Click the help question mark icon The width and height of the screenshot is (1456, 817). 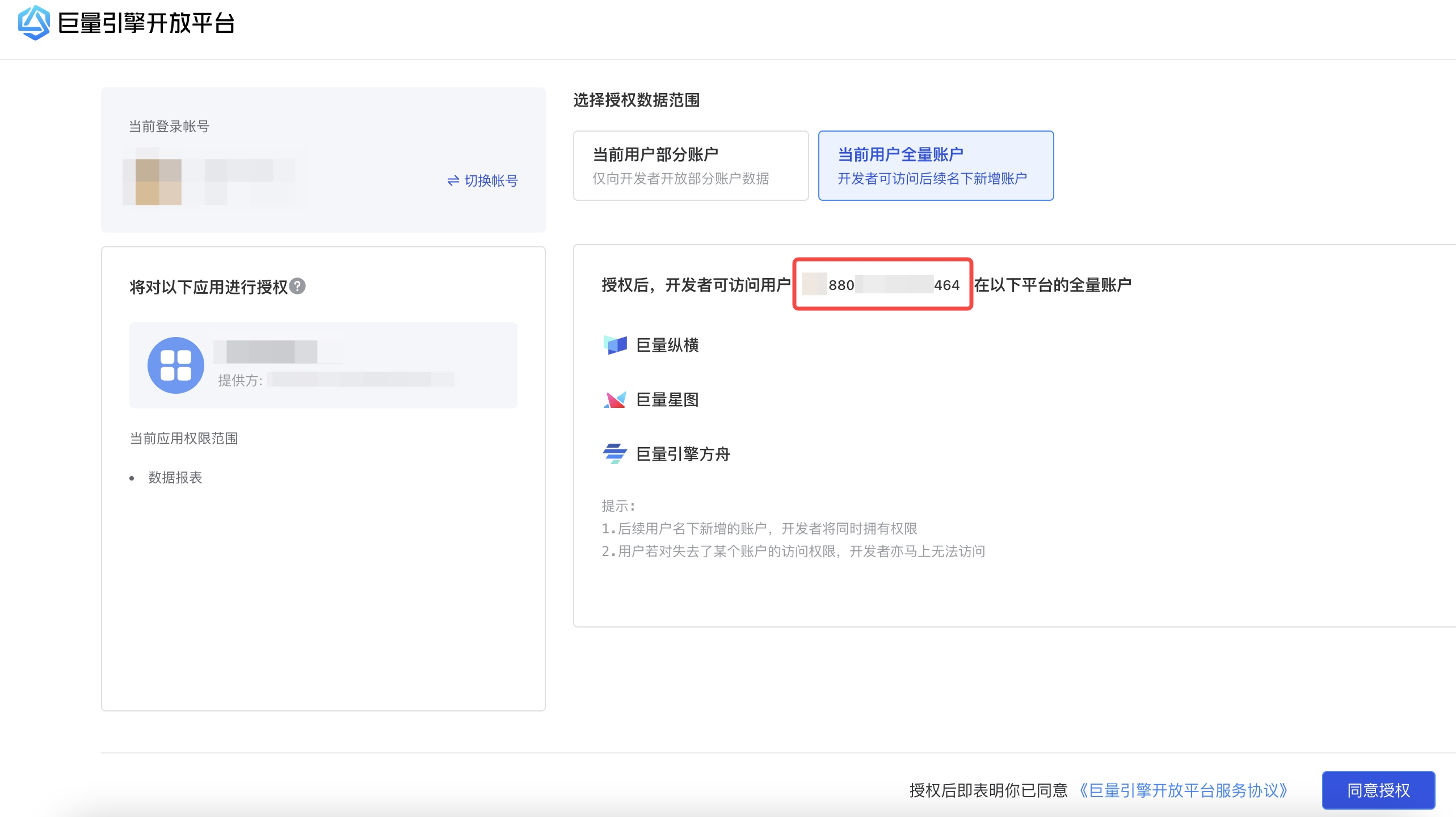coord(297,286)
